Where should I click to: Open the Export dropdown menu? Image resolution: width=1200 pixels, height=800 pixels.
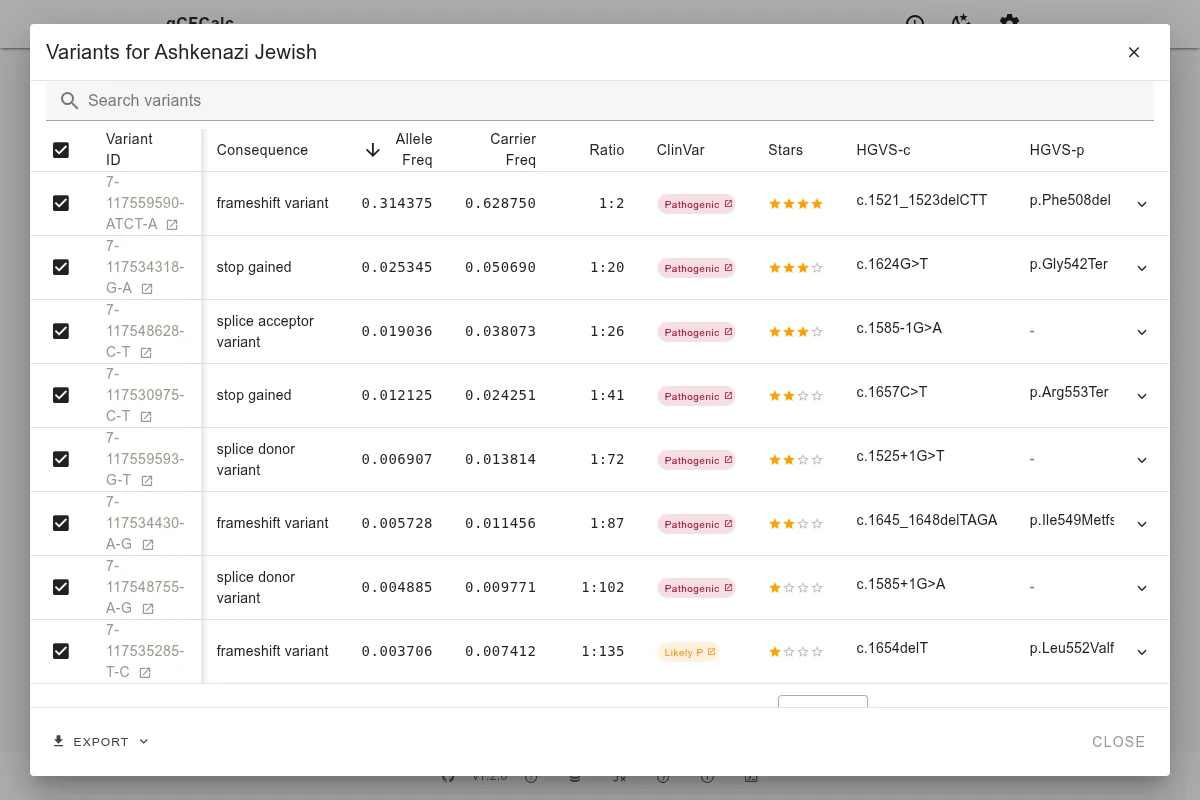coord(101,741)
